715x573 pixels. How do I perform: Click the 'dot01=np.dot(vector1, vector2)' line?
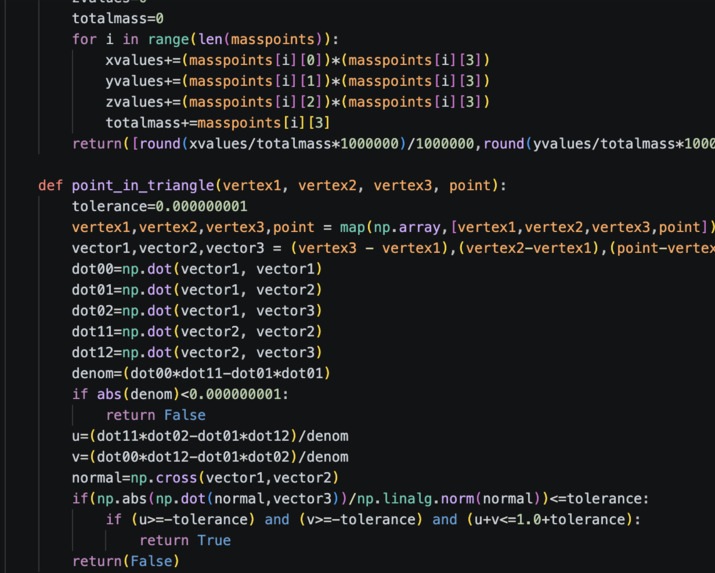tap(197, 290)
